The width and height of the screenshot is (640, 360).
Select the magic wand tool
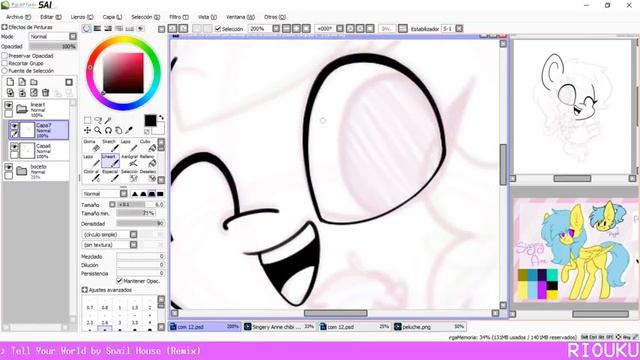click(x=108, y=120)
